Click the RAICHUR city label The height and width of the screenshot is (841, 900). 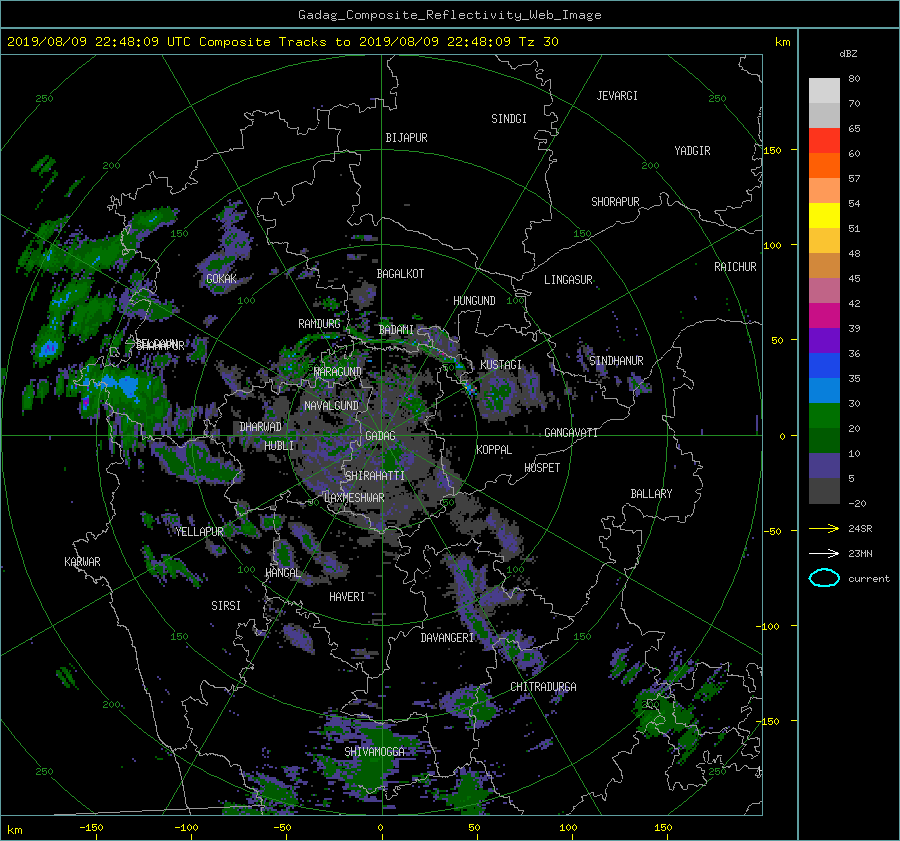click(735, 267)
